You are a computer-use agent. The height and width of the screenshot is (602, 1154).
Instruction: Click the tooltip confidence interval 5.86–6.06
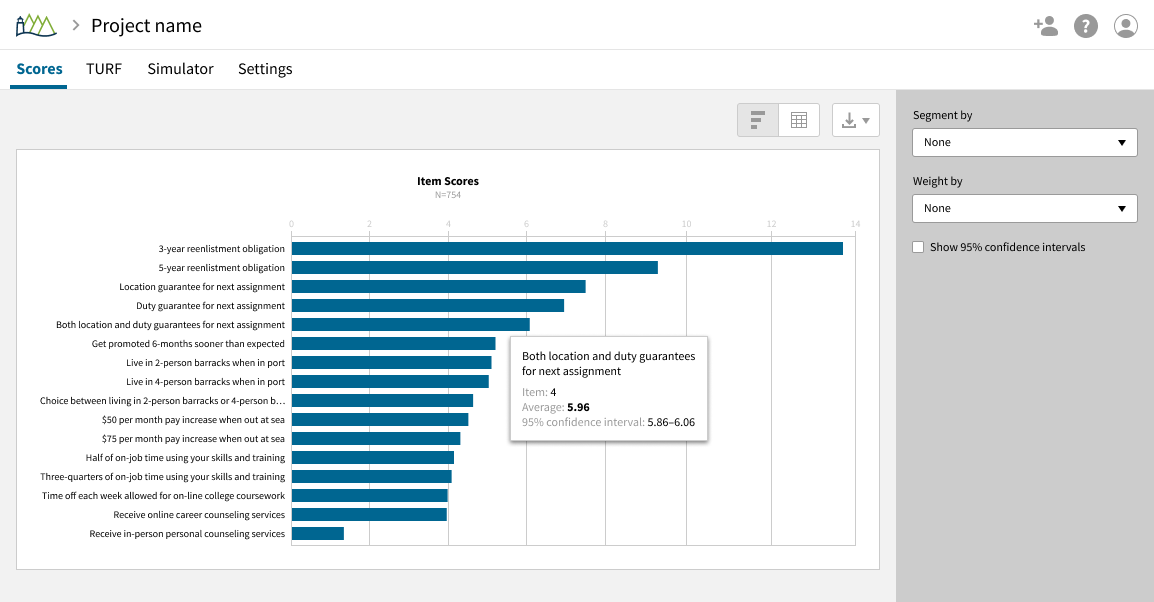click(x=671, y=422)
